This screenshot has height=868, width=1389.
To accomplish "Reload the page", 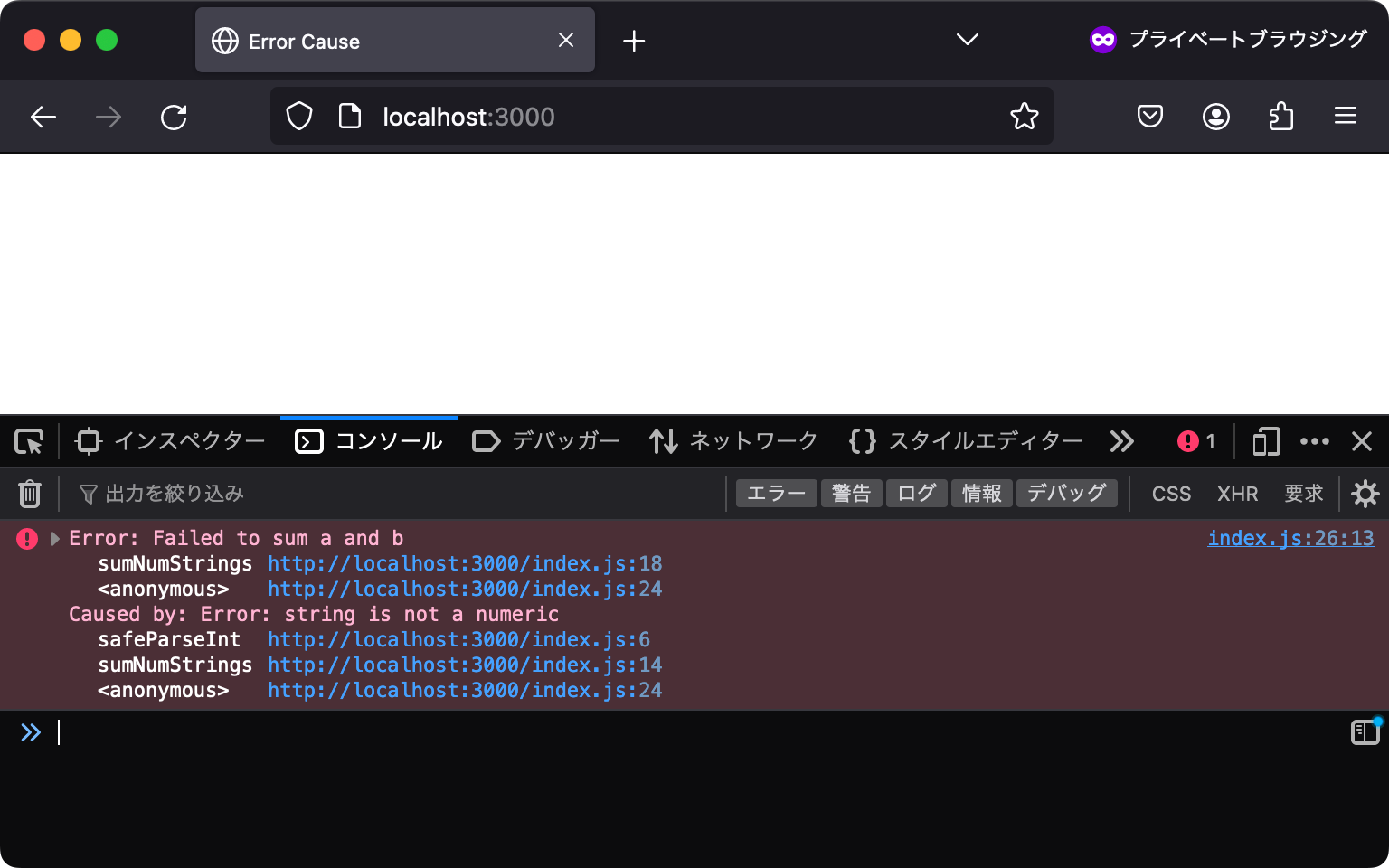I will pos(174,117).
